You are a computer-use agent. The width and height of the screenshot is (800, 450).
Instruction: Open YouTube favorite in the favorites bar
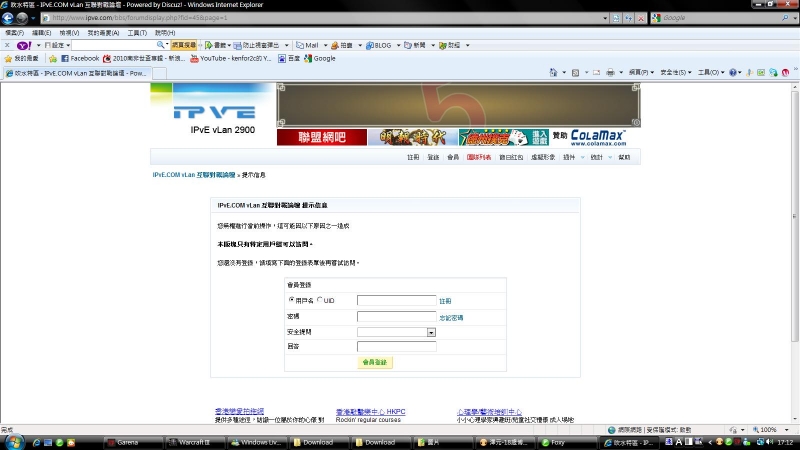[231, 59]
